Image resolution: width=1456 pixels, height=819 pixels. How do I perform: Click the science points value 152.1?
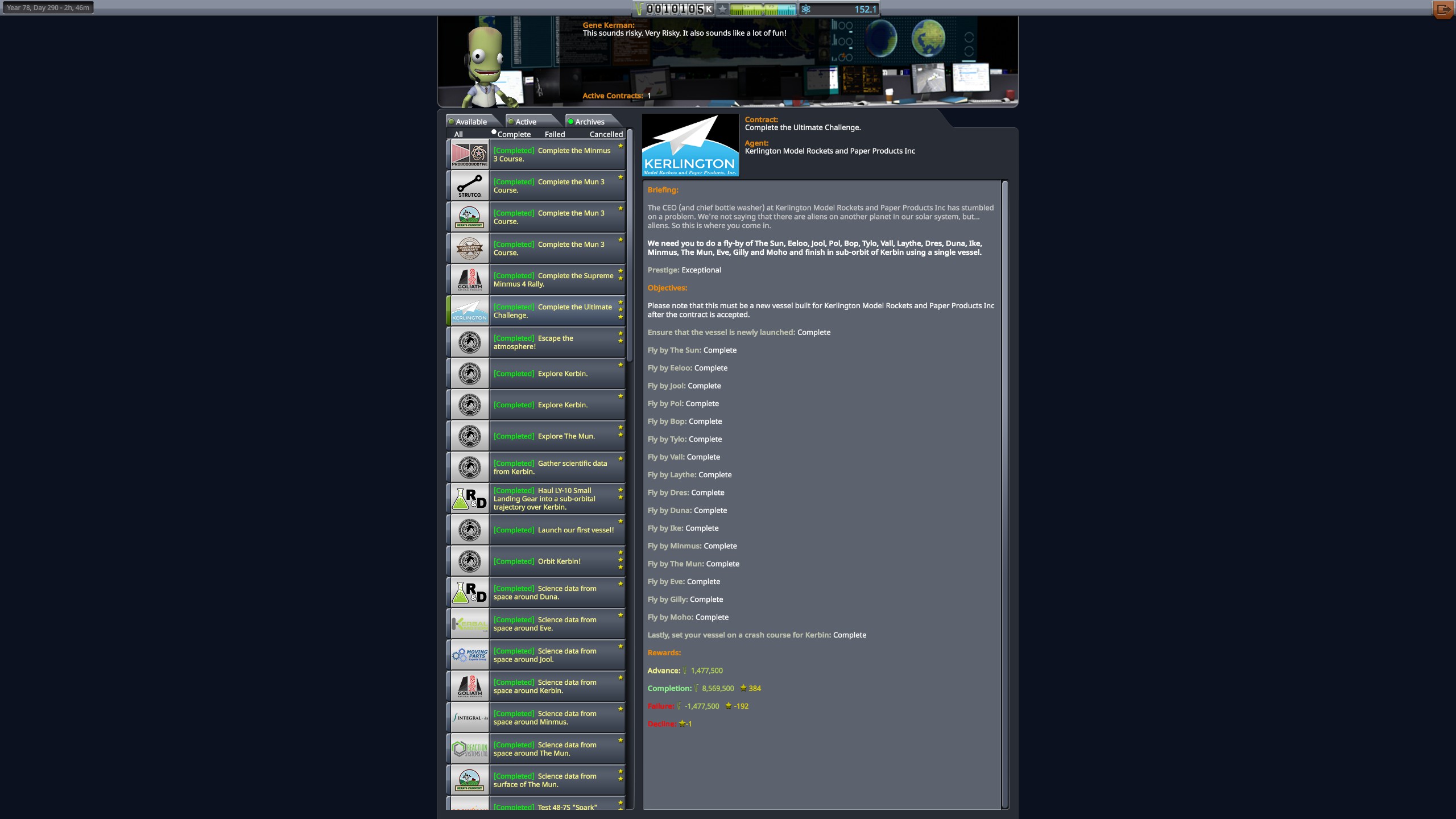click(866, 9)
